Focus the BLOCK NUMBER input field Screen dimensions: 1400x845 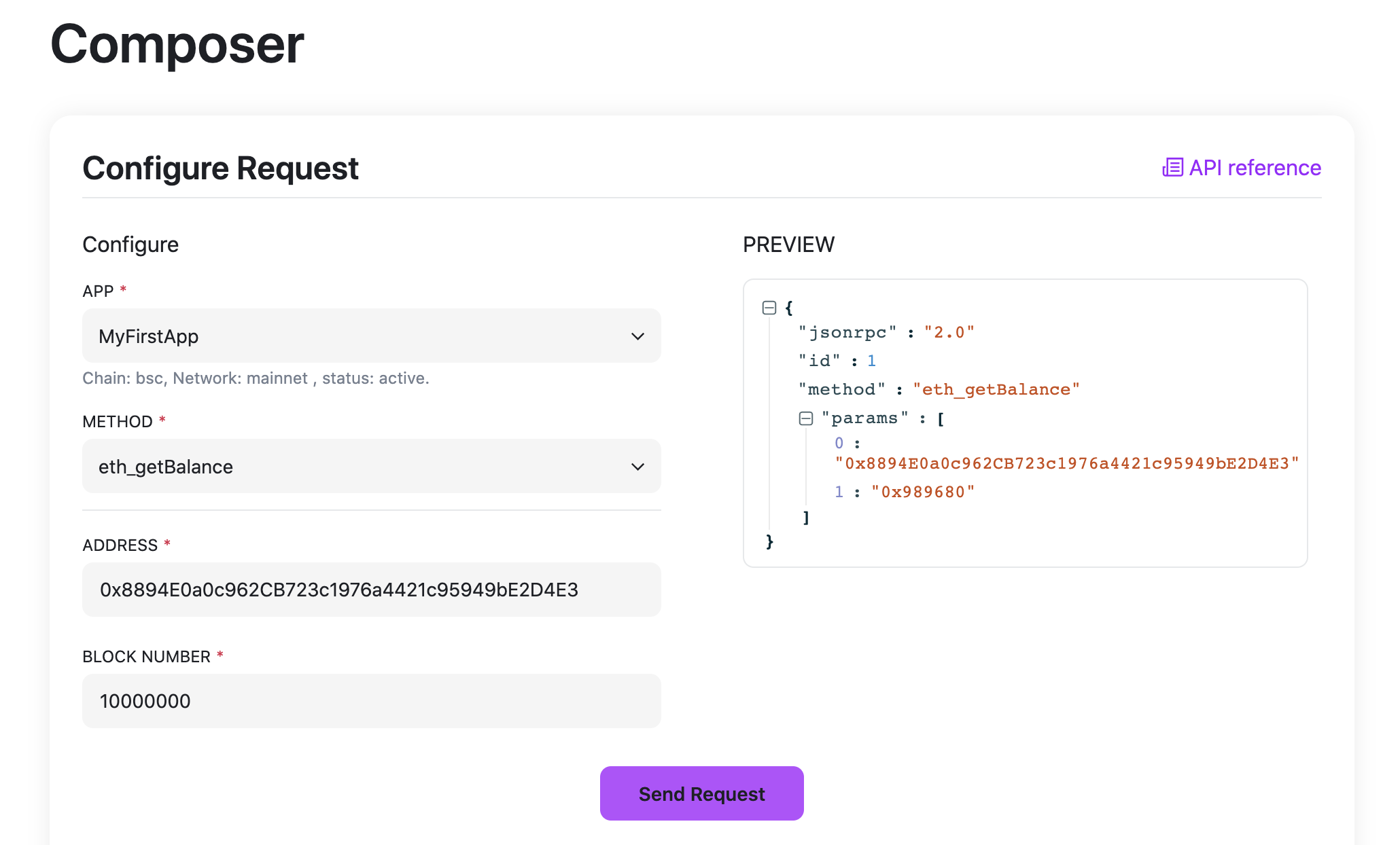(x=371, y=701)
